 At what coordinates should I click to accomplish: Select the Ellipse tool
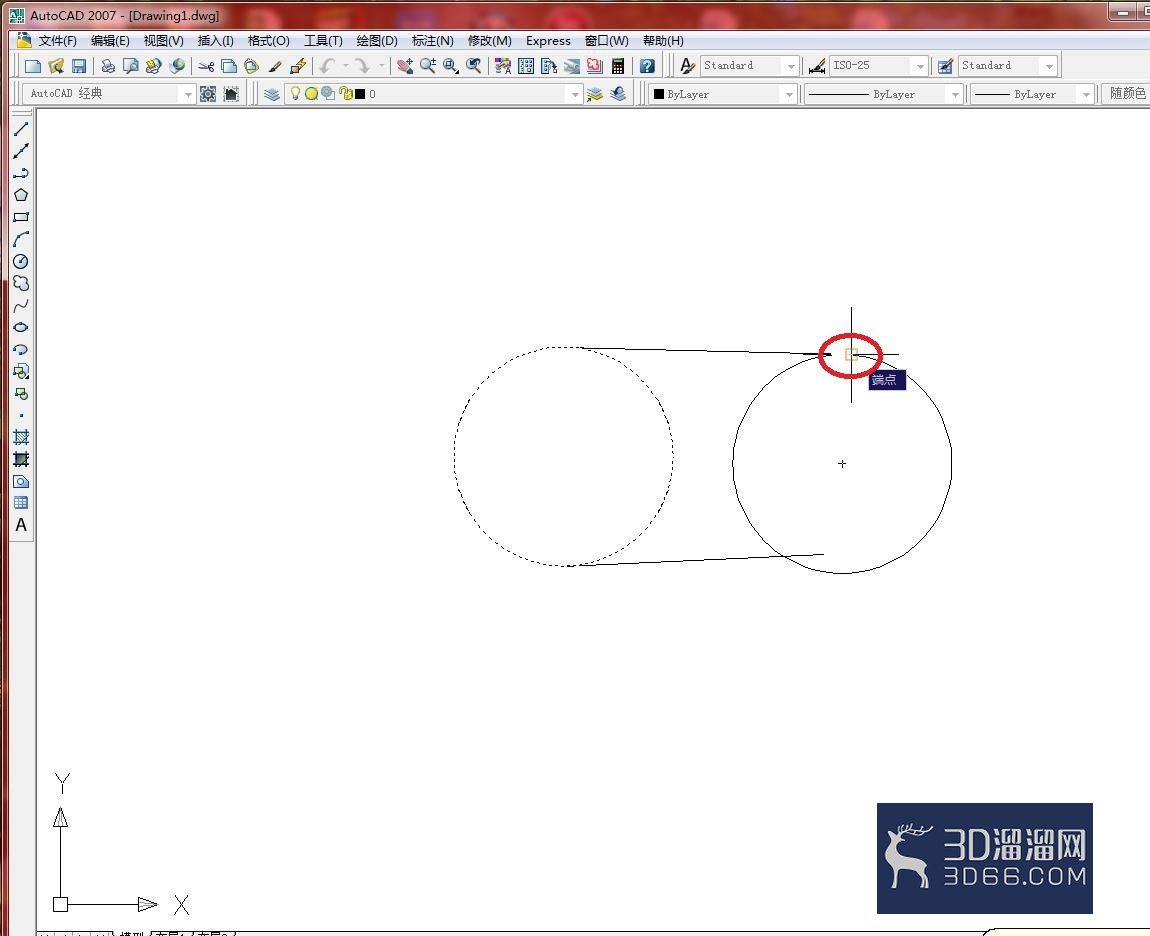pos(21,327)
